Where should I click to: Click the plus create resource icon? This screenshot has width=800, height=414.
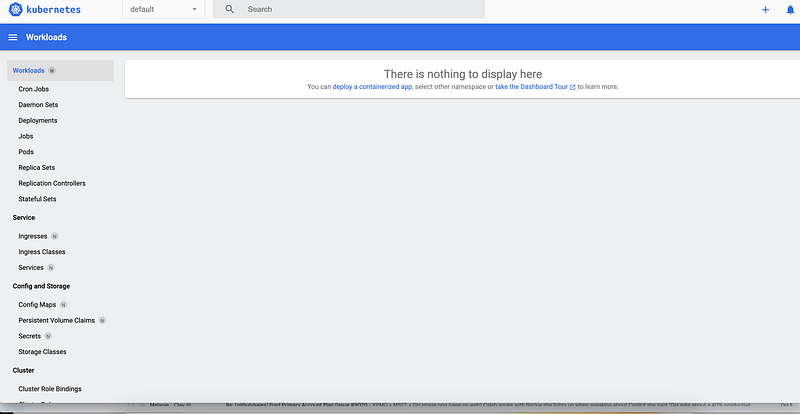click(765, 10)
